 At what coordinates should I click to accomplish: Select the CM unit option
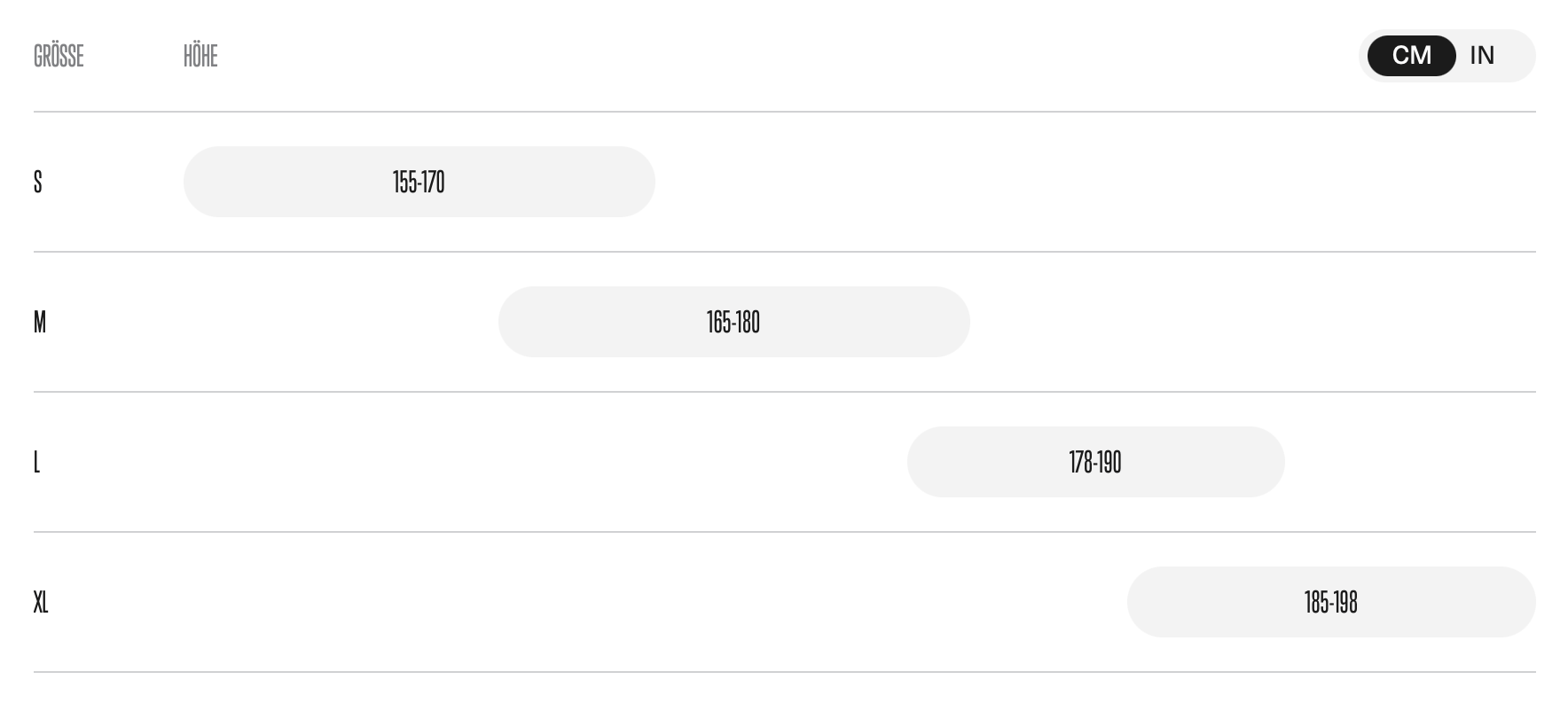coord(1411,56)
